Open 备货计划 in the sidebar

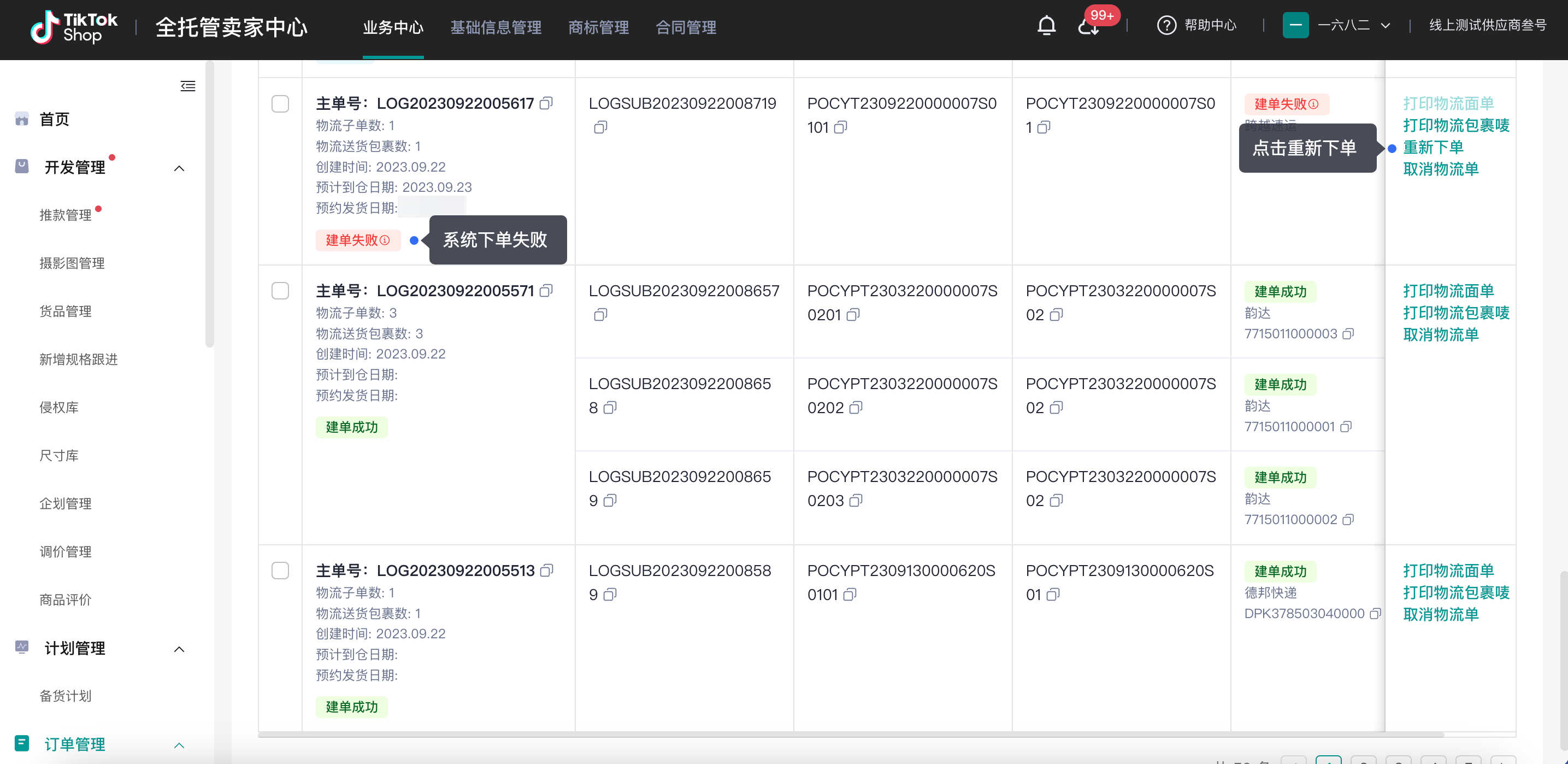pyautogui.click(x=66, y=696)
